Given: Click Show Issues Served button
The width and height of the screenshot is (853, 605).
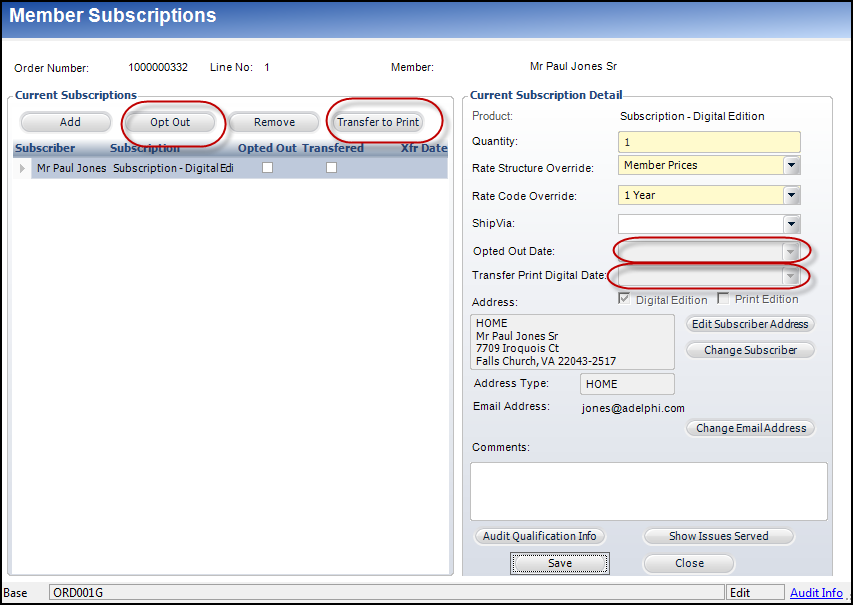Looking at the screenshot, I should point(718,536).
